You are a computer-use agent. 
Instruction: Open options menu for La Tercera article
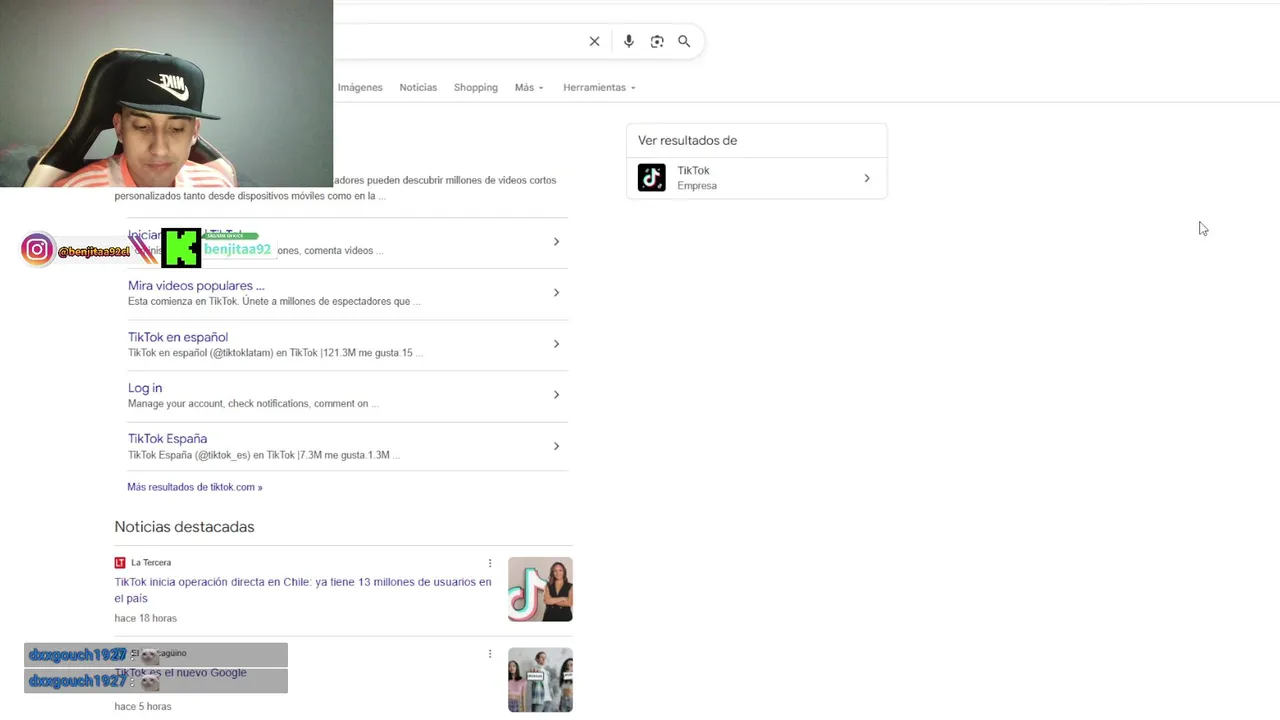pyautogui.click(x=490, y=563)
